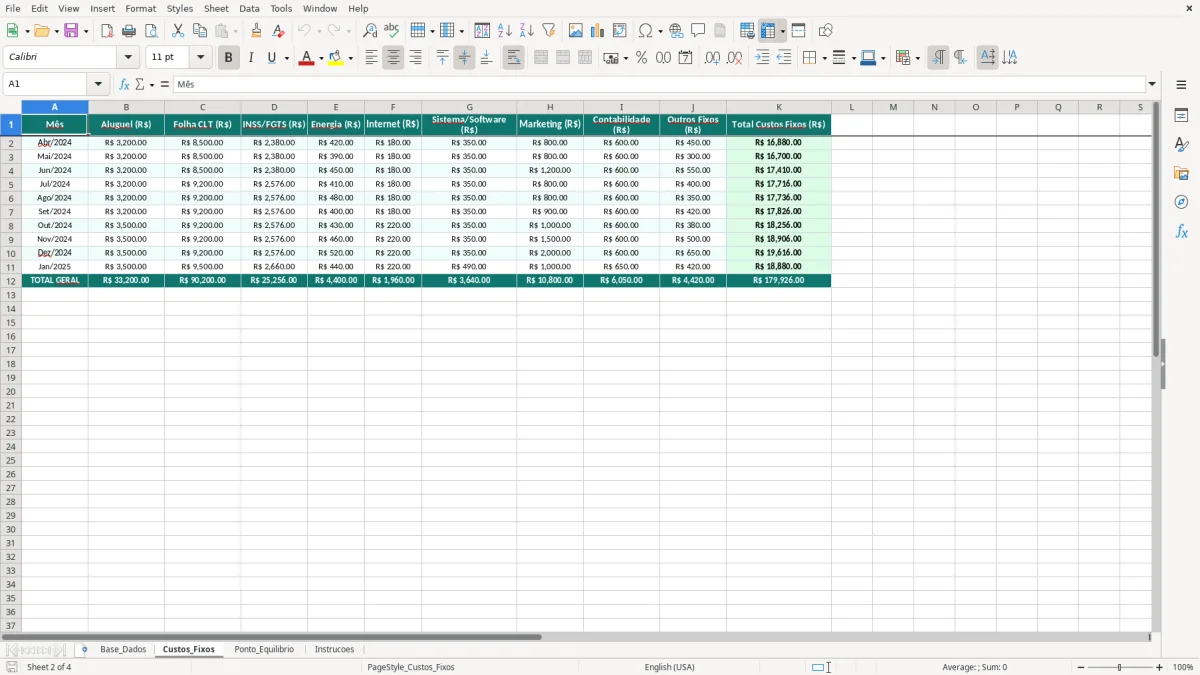This screenshot has height=675, width=1200.
Task: Open sidebar Functions fx panel
Action: 1181,231
